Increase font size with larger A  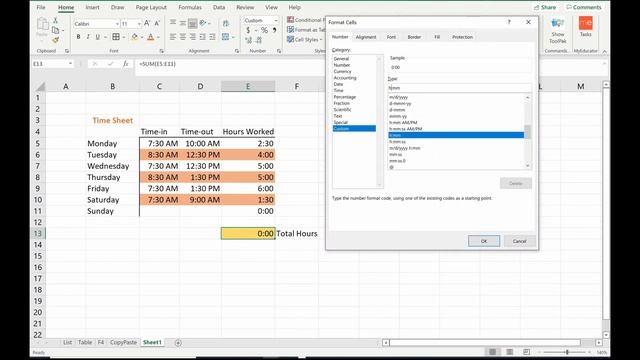click(x=147, y=23)
